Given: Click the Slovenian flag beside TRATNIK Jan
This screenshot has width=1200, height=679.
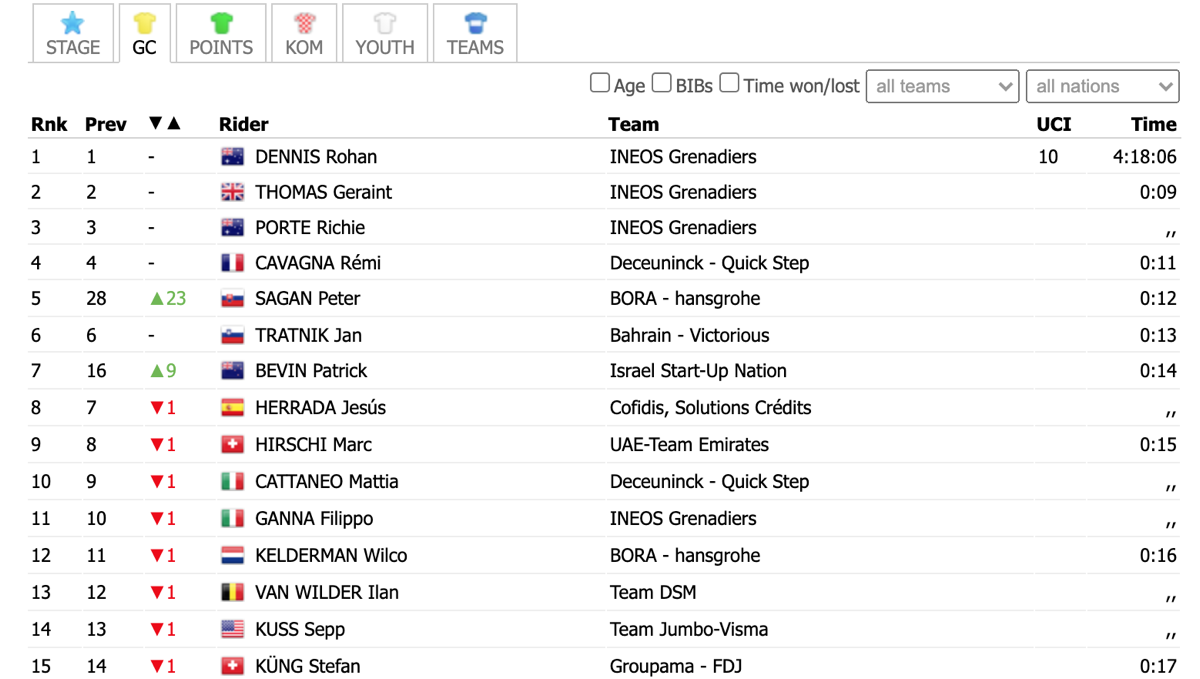Looking at the screenshot, I should click(x=232, y=336).
